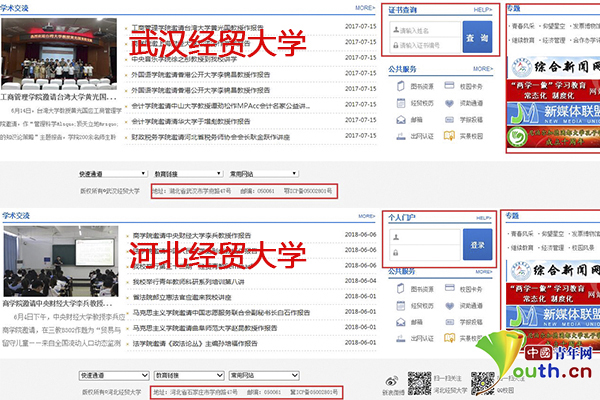Open MORE link of 公共服务 under 个人门户
Image resolution: width=600 pixels, height=400 pixels.
(484, 271)
